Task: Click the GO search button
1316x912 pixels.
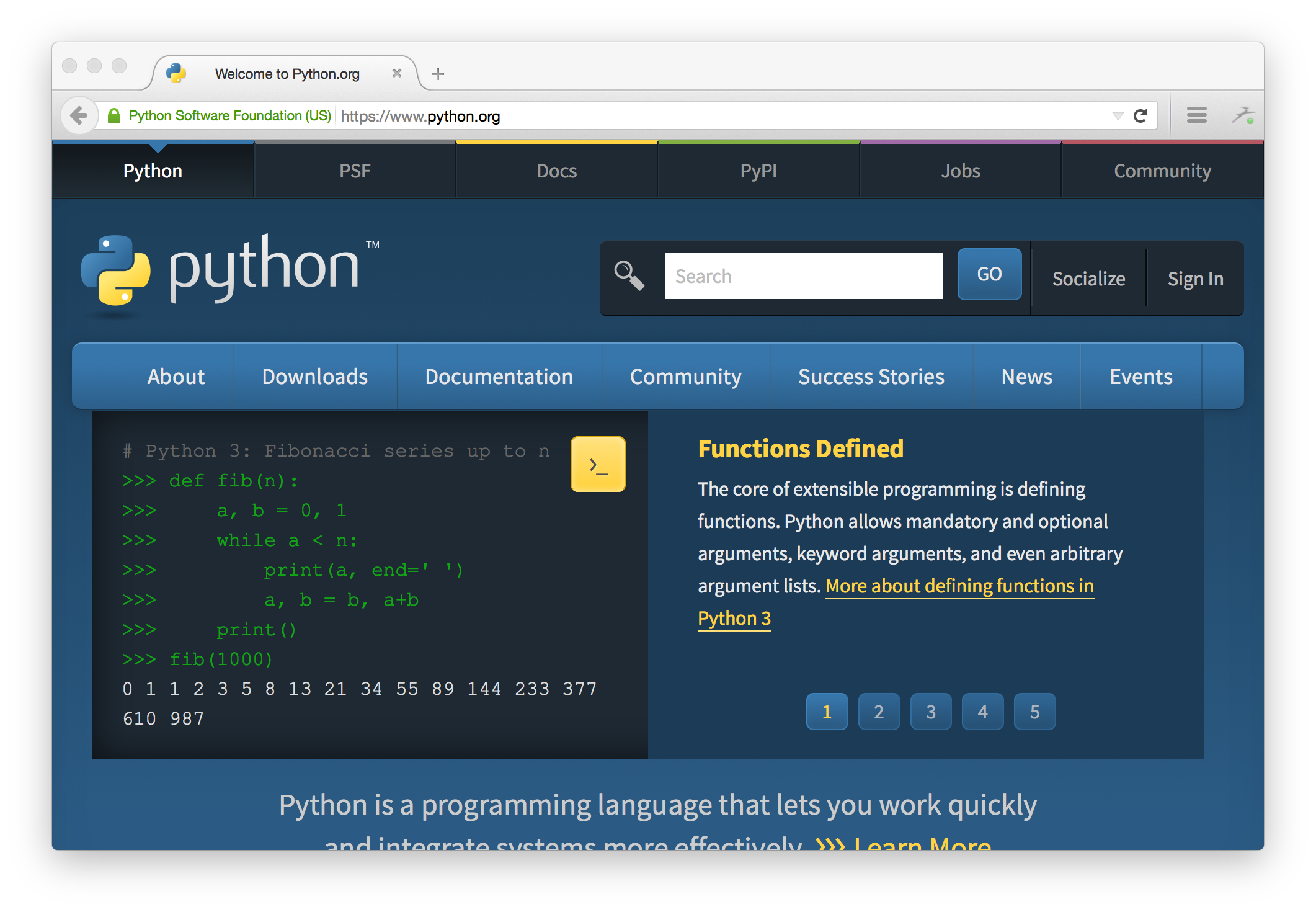Action: pyautogui.click(x=989, y=274)
